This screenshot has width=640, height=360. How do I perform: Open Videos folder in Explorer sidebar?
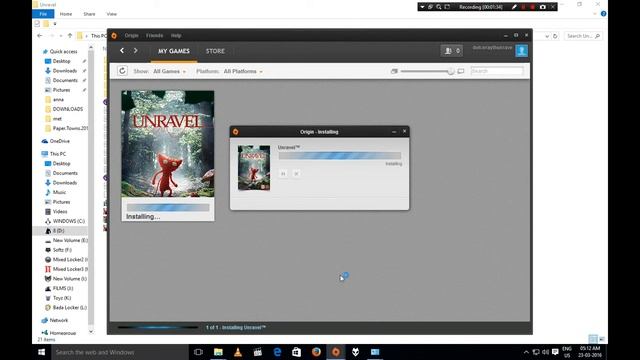point(60,211)
